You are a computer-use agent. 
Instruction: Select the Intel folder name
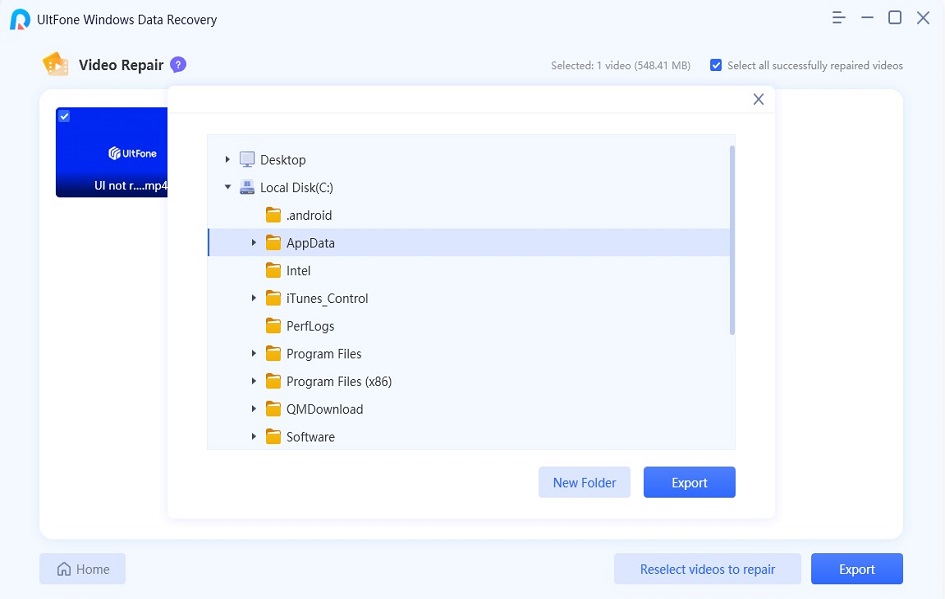[298, 271]
